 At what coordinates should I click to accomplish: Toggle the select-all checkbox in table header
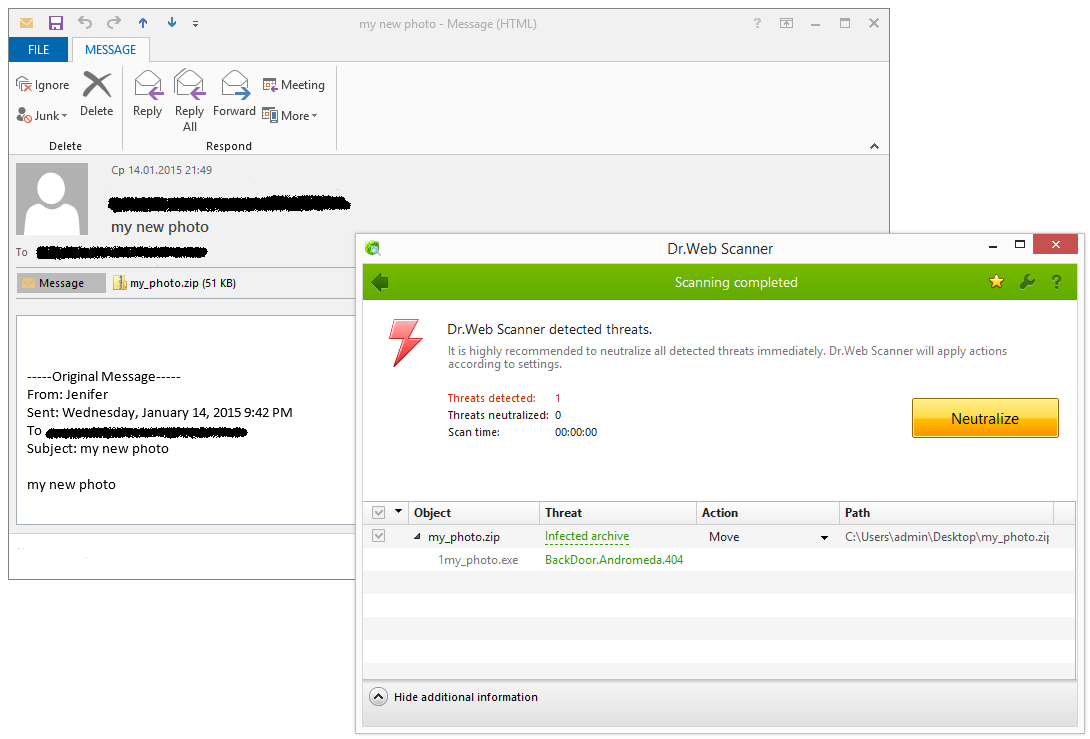point(379,512)
